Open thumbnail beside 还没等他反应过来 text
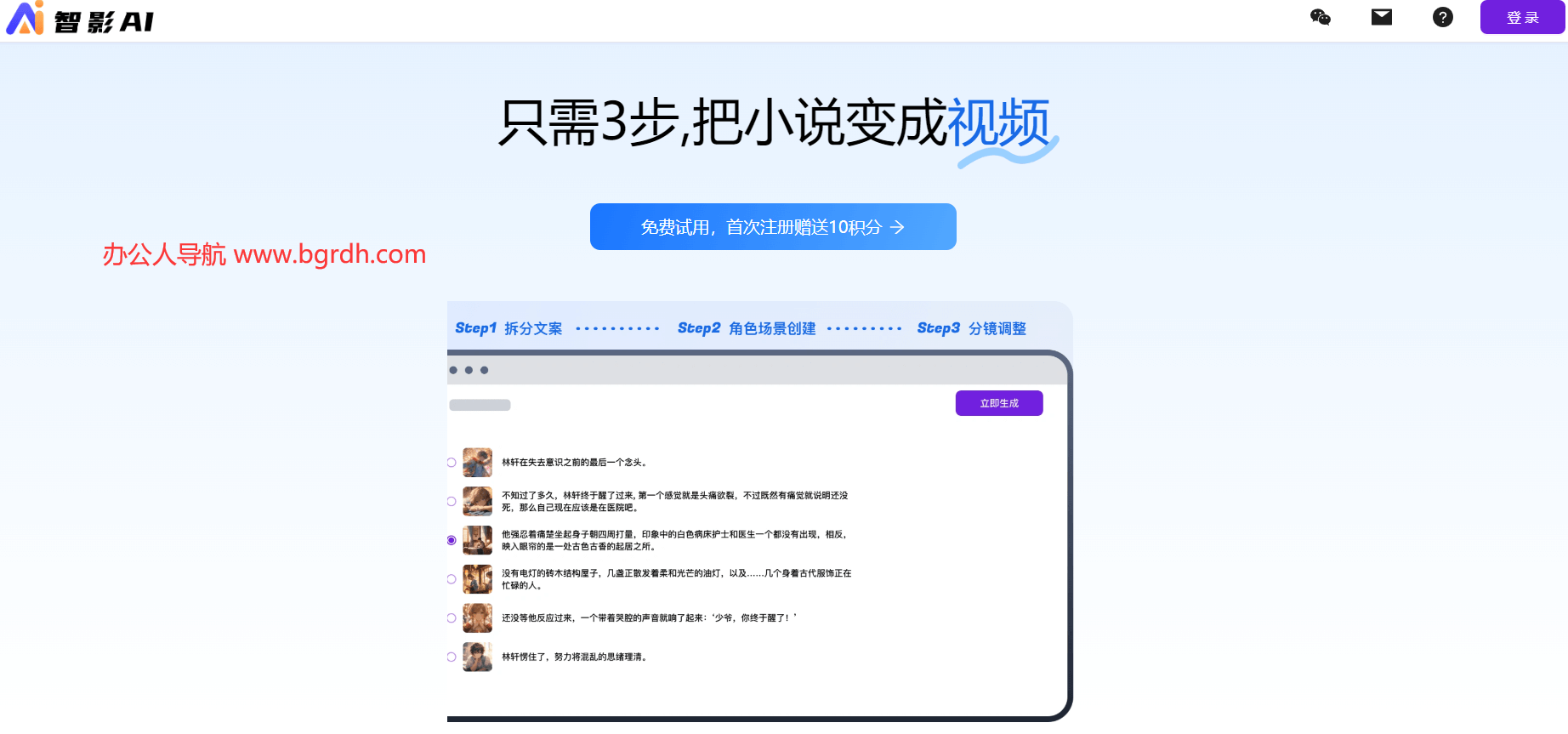The image size is (1568, 734). point(477,618)
